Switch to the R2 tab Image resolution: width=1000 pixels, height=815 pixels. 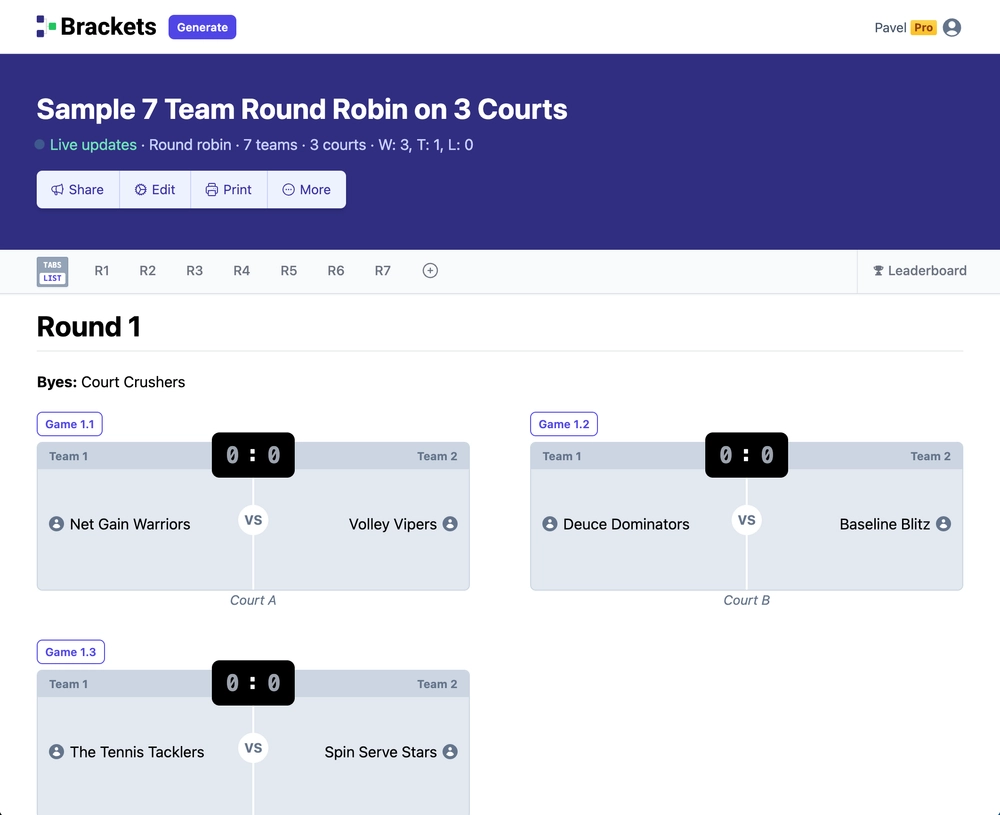tap(147, 270)
